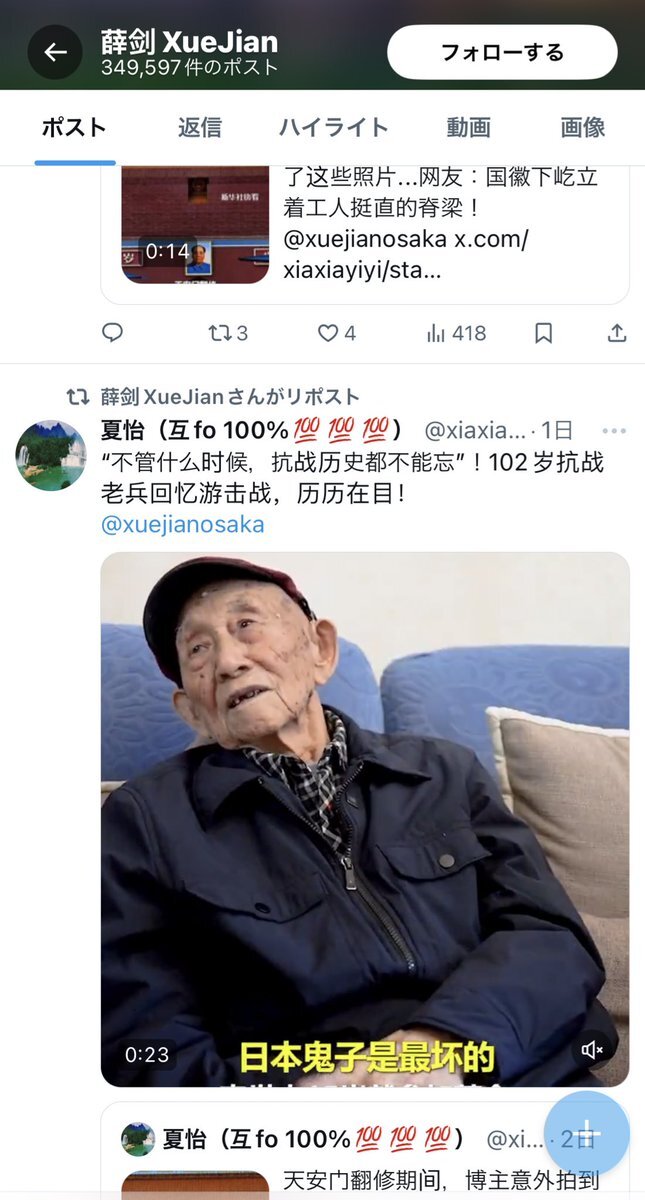Repost via the retweet icon showing 3
Image resolution: width=645 pixels, height=1200 pixels.
coord(227,333)
